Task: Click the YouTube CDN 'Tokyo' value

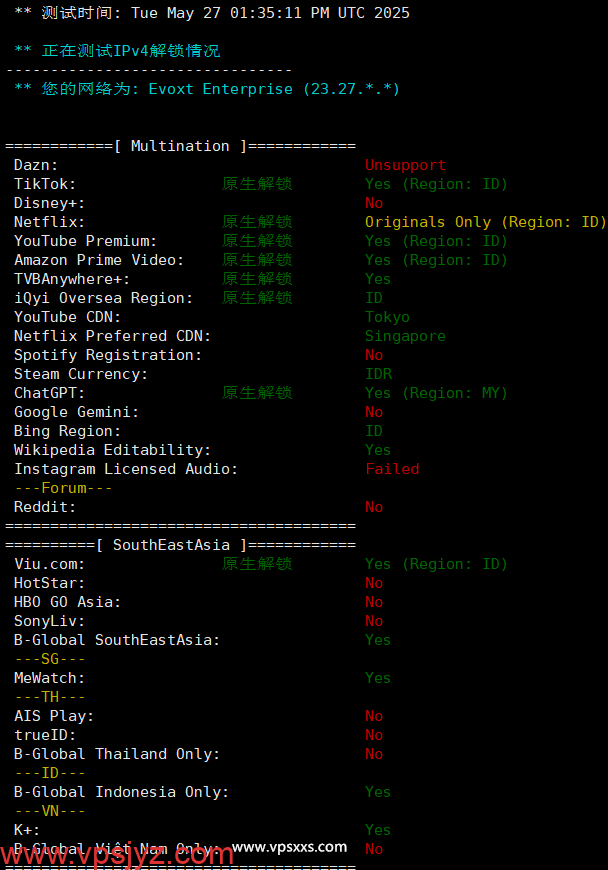Action: point(387,317)
